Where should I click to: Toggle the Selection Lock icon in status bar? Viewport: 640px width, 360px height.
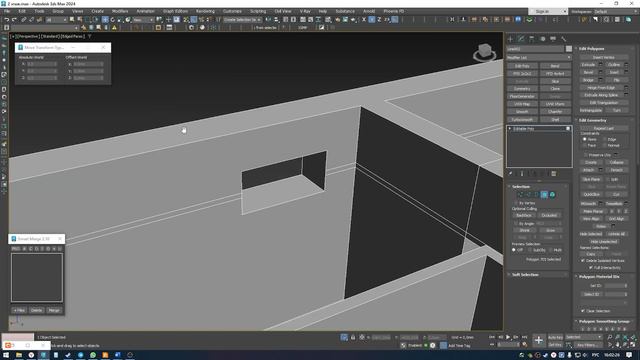(353, 338)
